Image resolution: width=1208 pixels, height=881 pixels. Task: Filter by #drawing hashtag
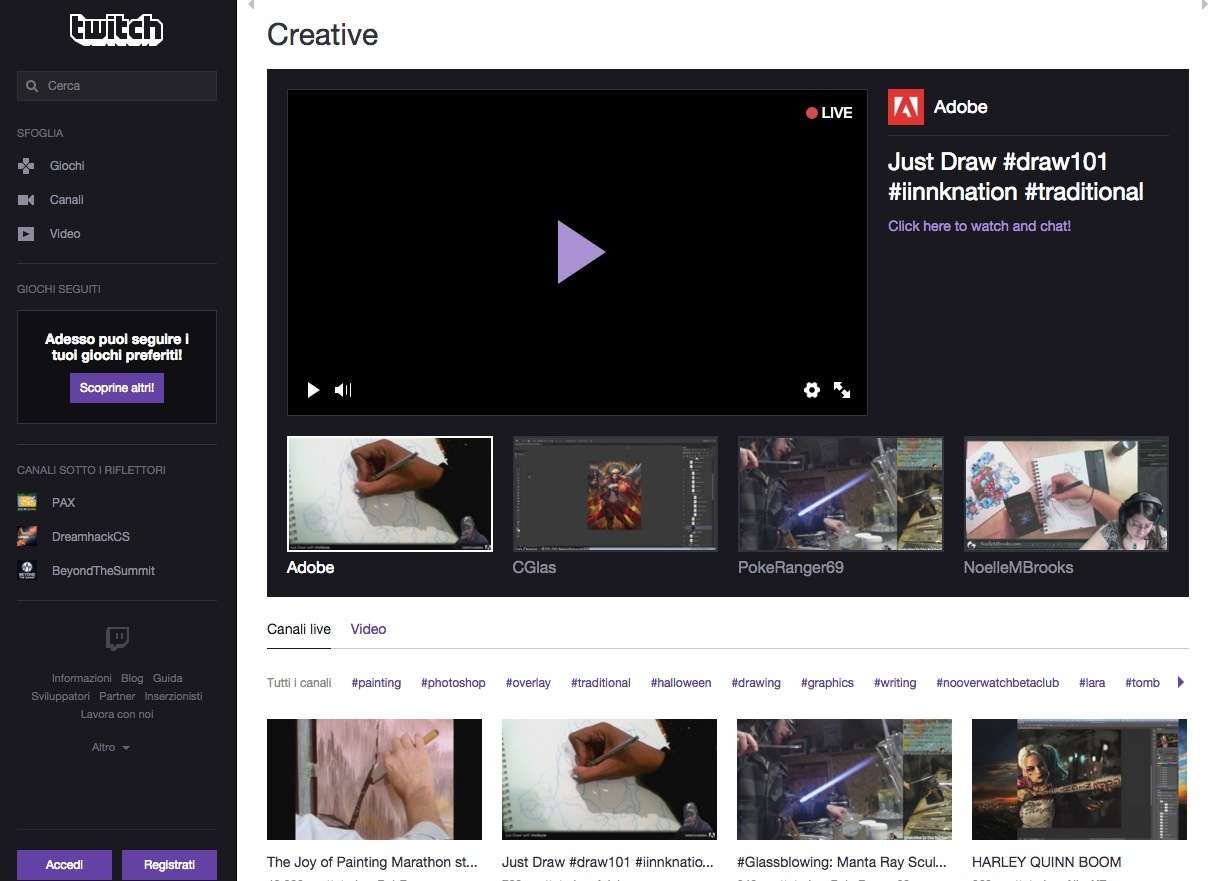coord(756,683)
